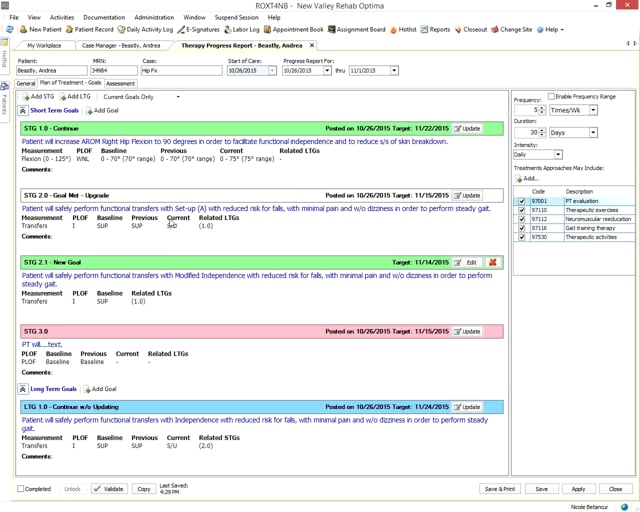Screen dimensions: 640x512
Task: Click the Save & Print button
Action: coord(500,489)
